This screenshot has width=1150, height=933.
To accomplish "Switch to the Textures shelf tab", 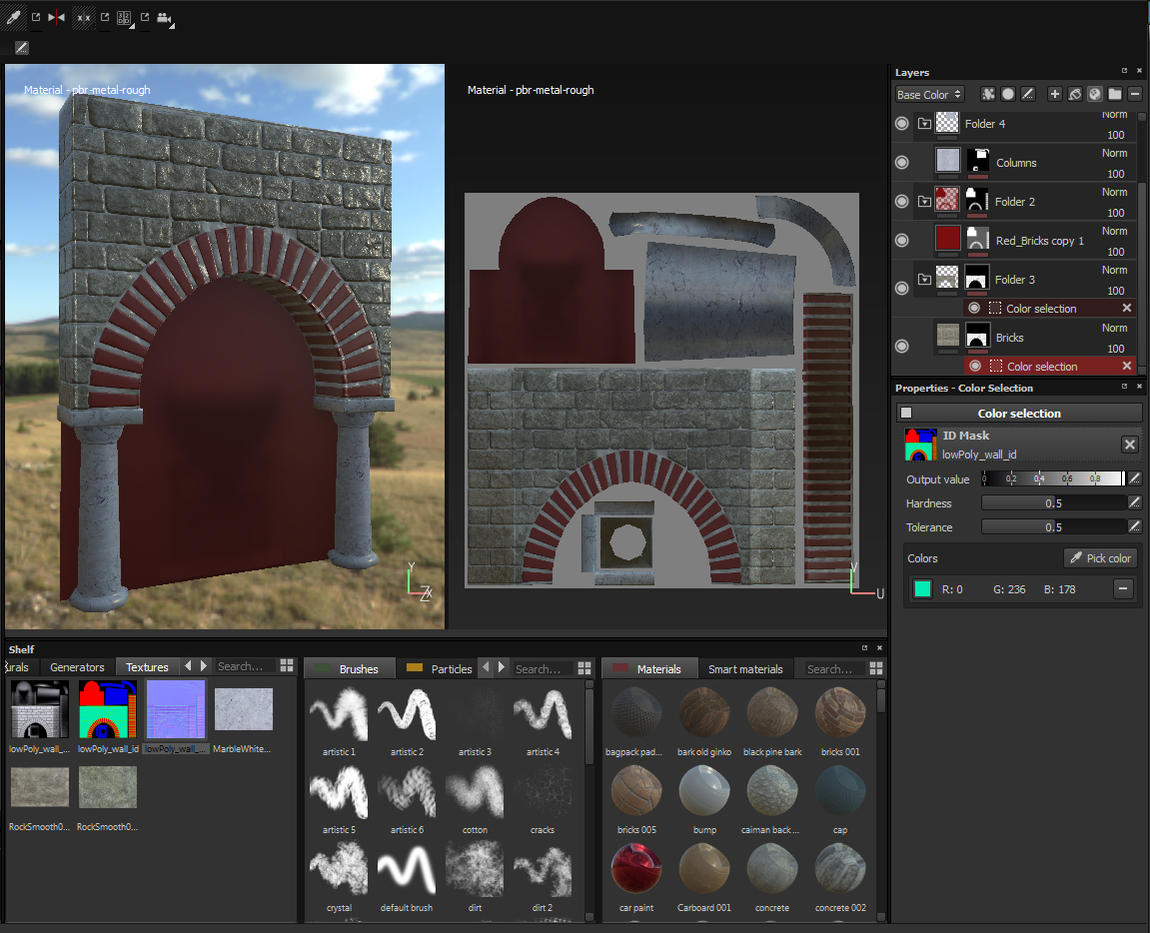I will pos(147,667).
